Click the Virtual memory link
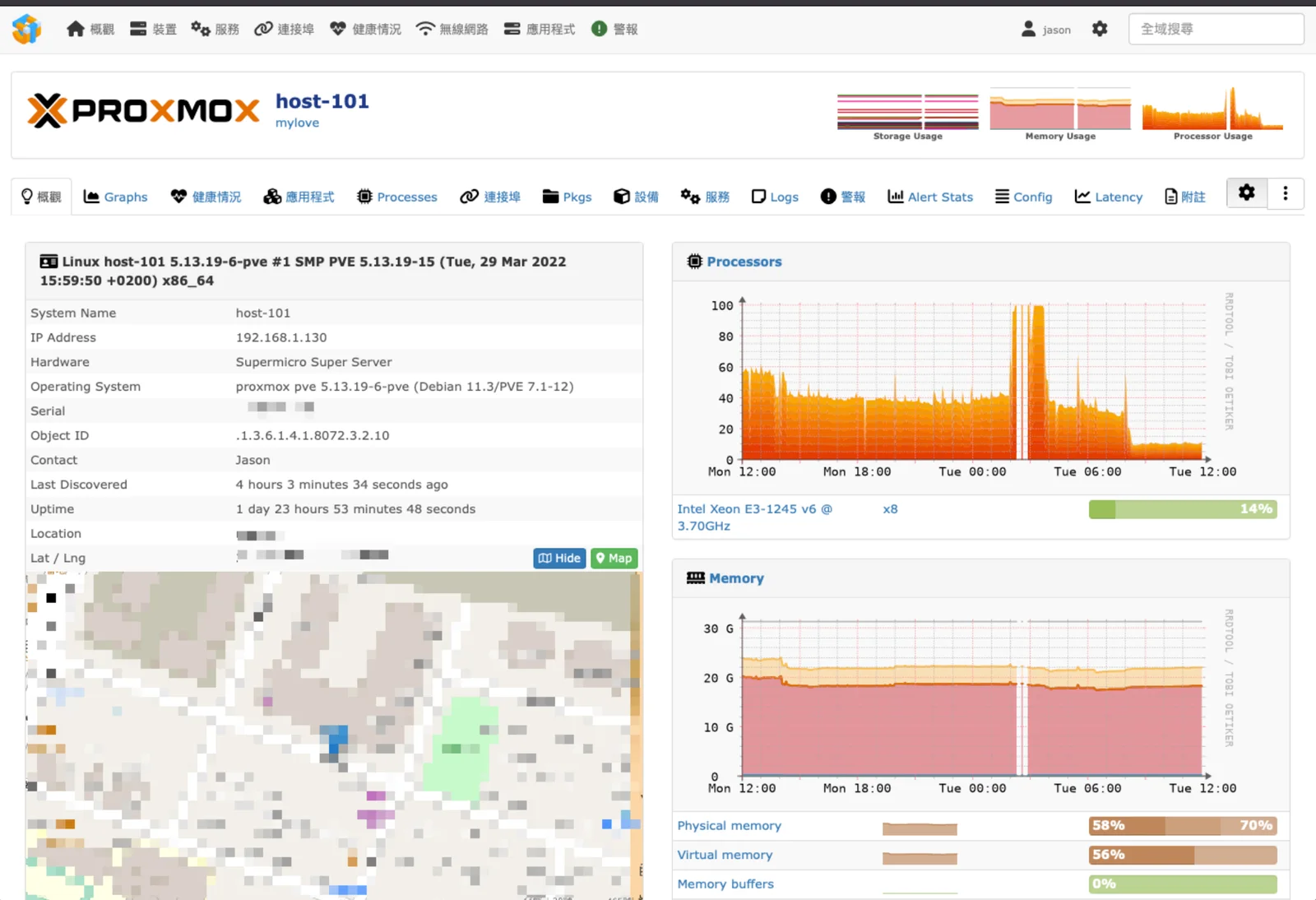This screenshot has width=1316, height=900. (725, 855)
